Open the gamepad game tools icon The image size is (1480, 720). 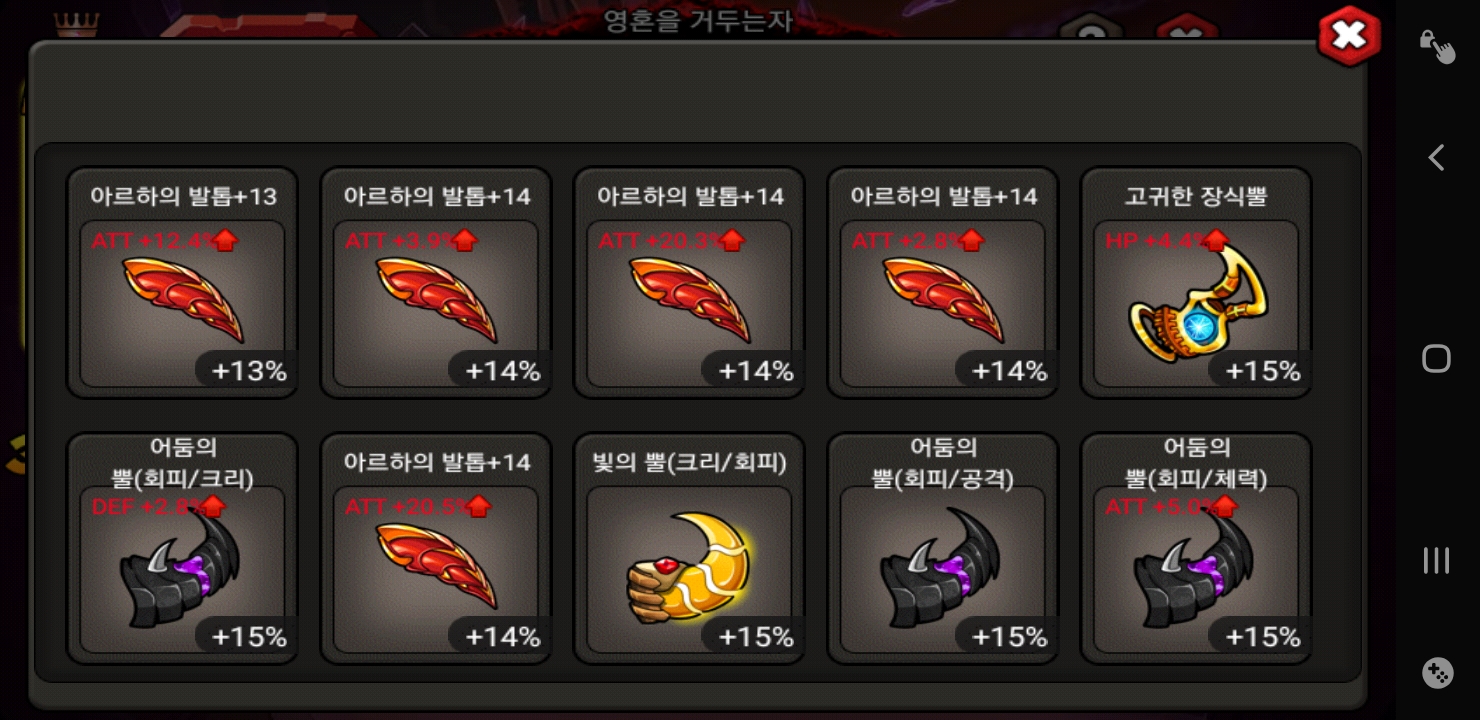(1437, 674)
